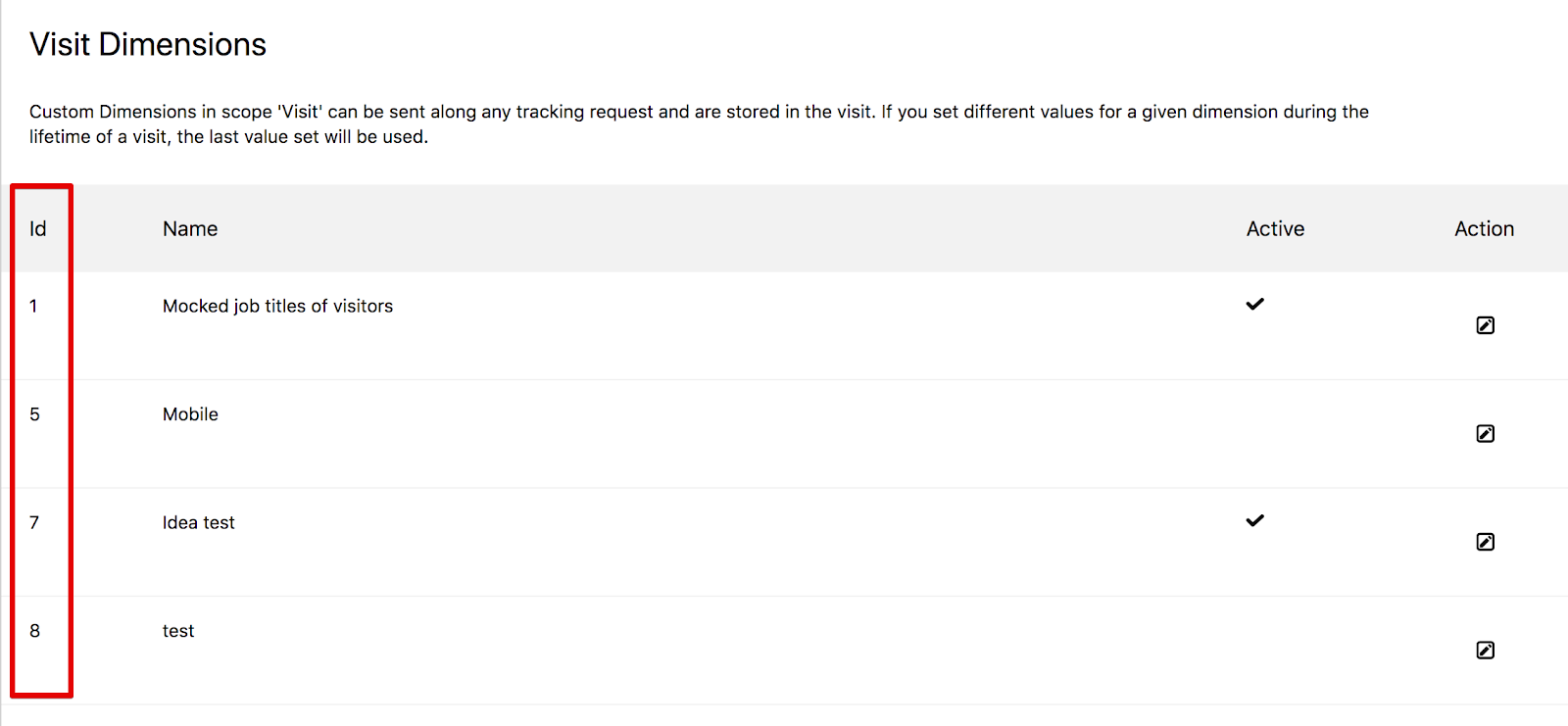
Task: Click Id value 8 in the table
Action: click(x=34, y=631)
